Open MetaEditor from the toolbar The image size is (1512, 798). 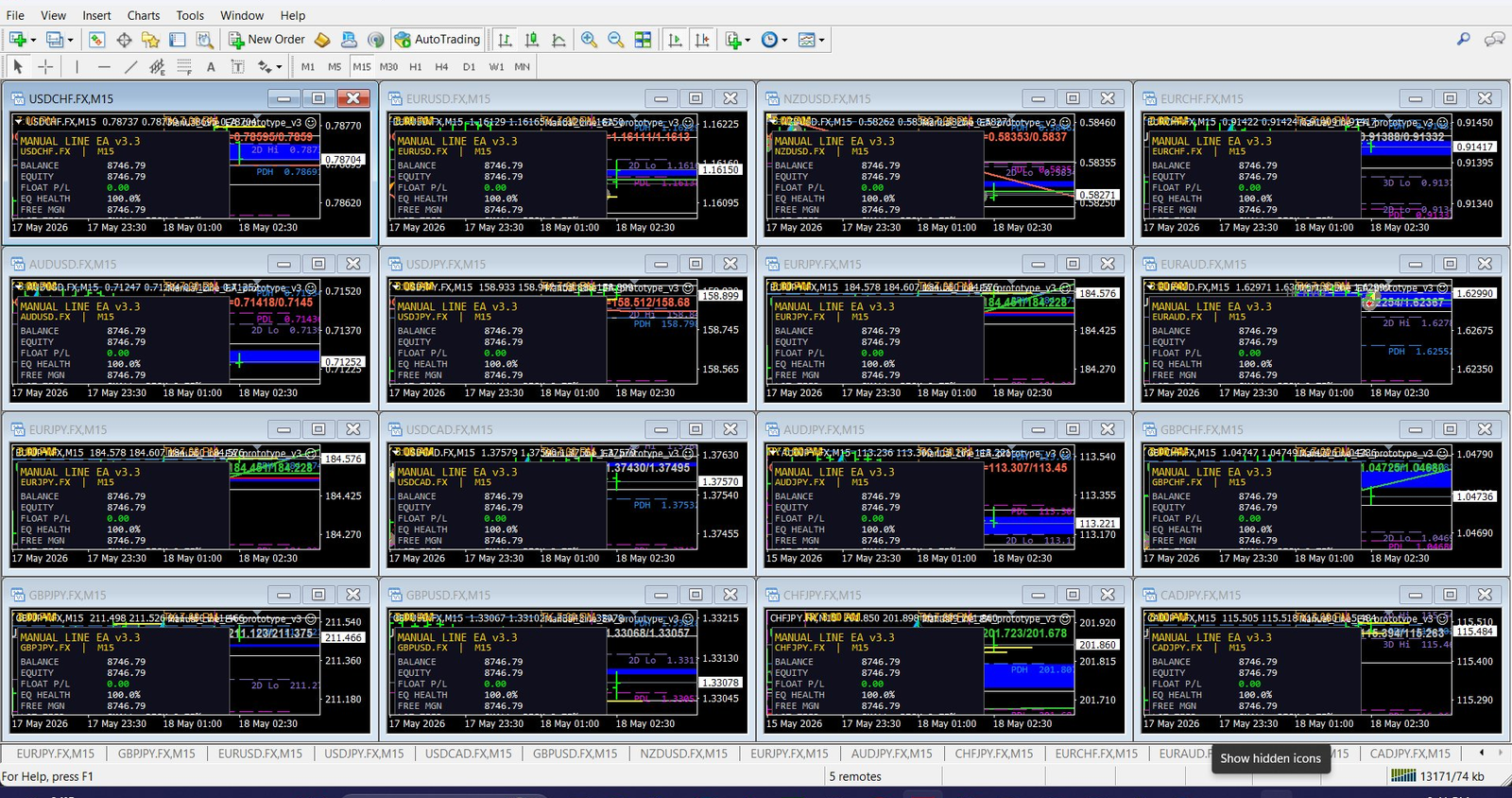322,40
